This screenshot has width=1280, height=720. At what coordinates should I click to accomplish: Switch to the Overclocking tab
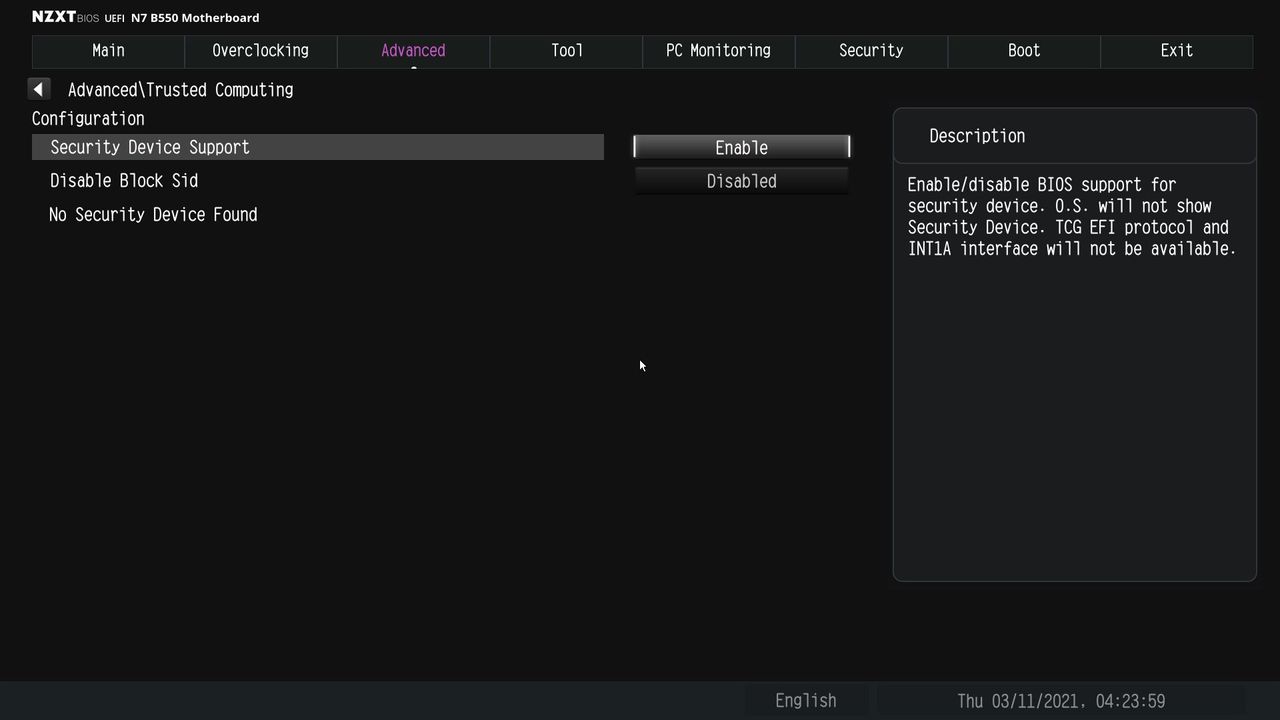[260, 51]
